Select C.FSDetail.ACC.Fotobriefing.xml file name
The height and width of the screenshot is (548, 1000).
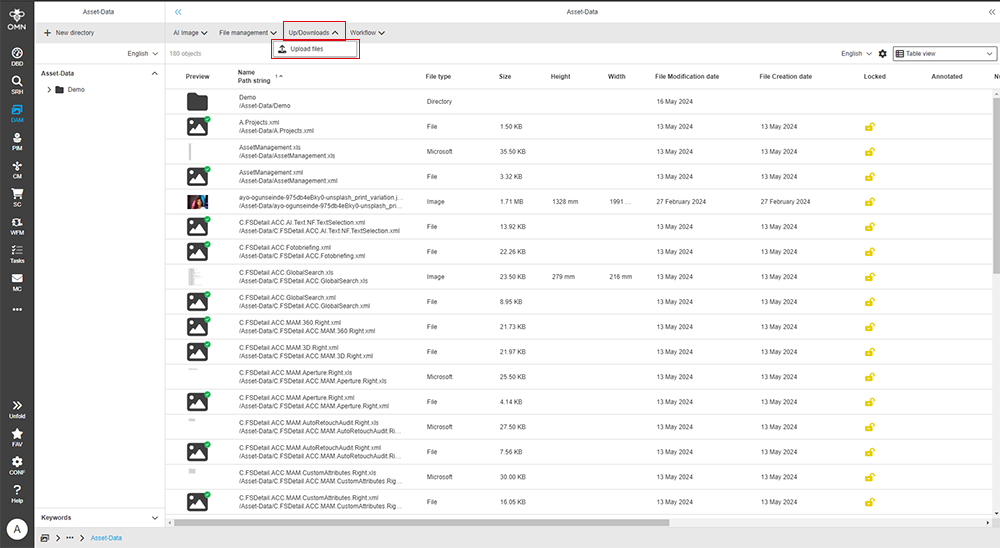click(x=284, y=248)
